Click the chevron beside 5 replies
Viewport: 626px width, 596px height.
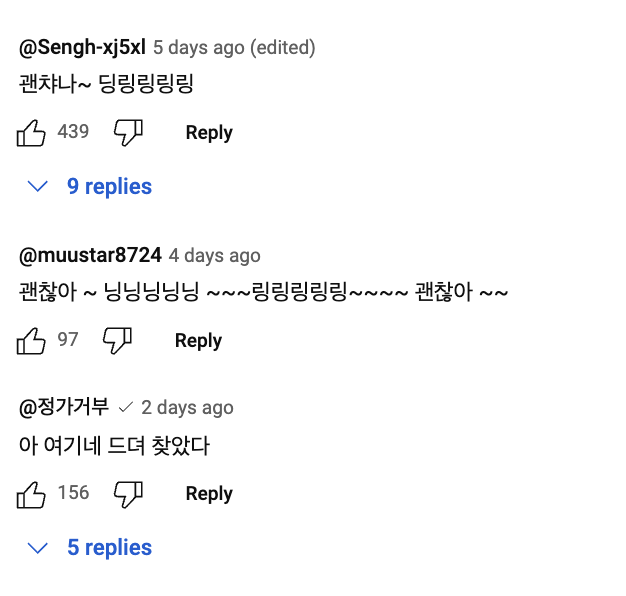[38, 548]
